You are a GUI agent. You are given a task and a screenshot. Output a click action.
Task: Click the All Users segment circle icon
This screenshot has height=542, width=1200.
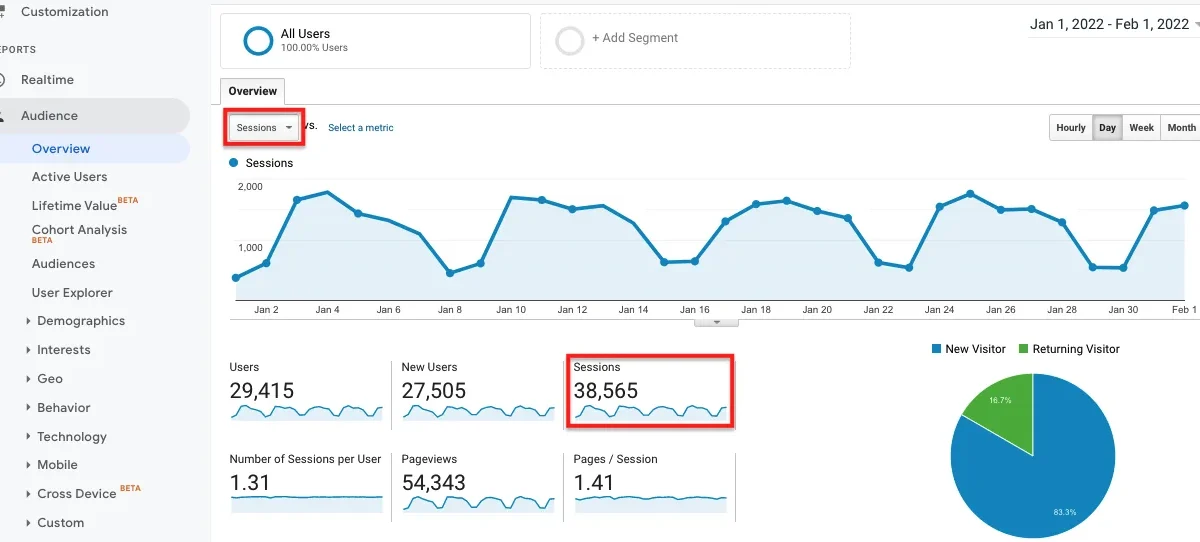pos(258,40)
